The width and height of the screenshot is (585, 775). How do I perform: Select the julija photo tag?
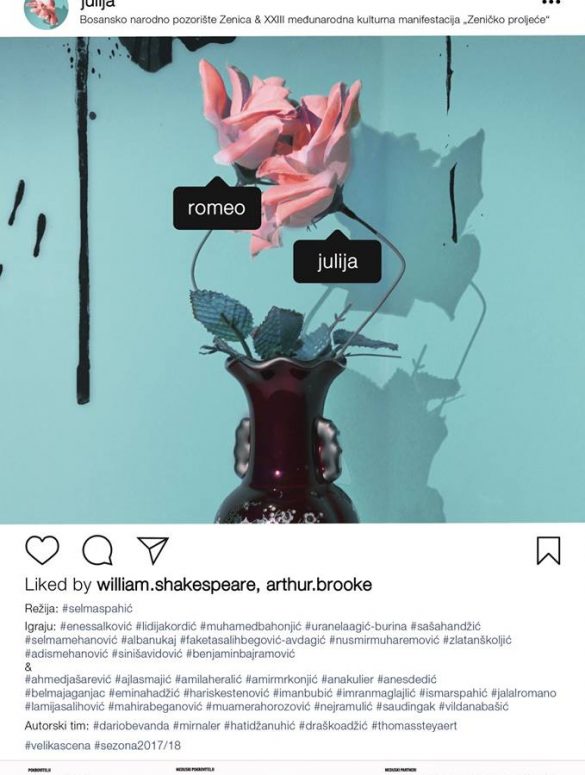[337, 261]
